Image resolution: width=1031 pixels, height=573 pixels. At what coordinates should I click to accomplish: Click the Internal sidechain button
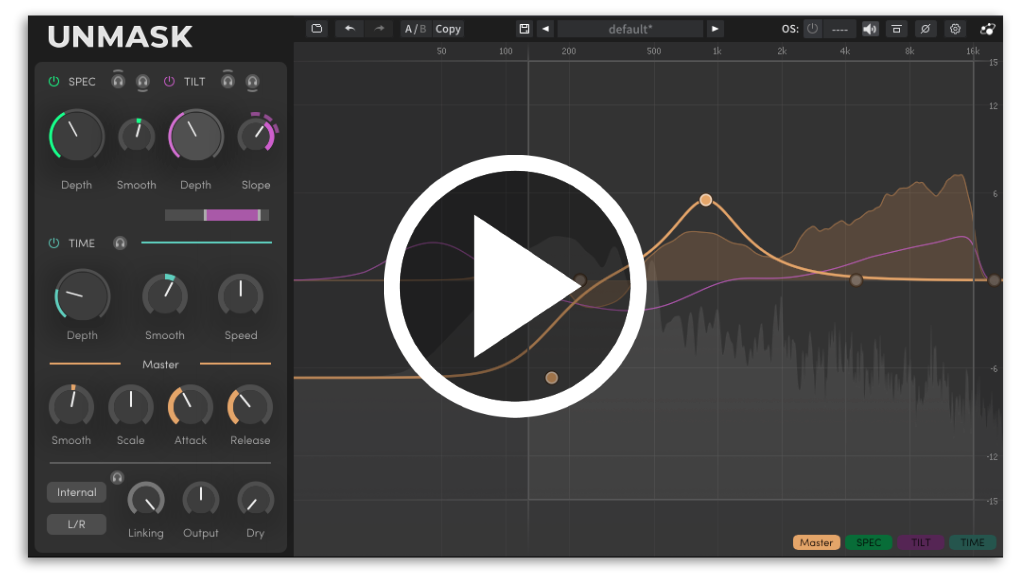pyautogui.click(x=76, y=492)
